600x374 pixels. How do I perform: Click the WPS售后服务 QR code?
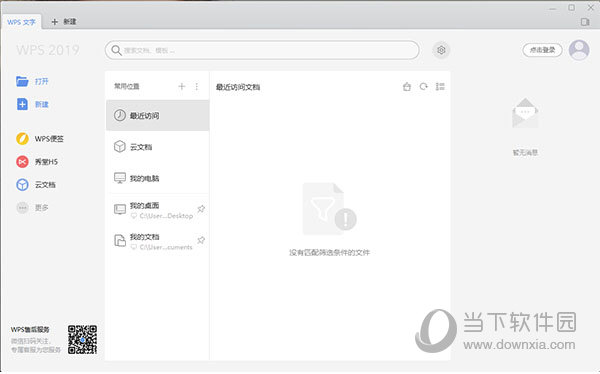point(82,340)
